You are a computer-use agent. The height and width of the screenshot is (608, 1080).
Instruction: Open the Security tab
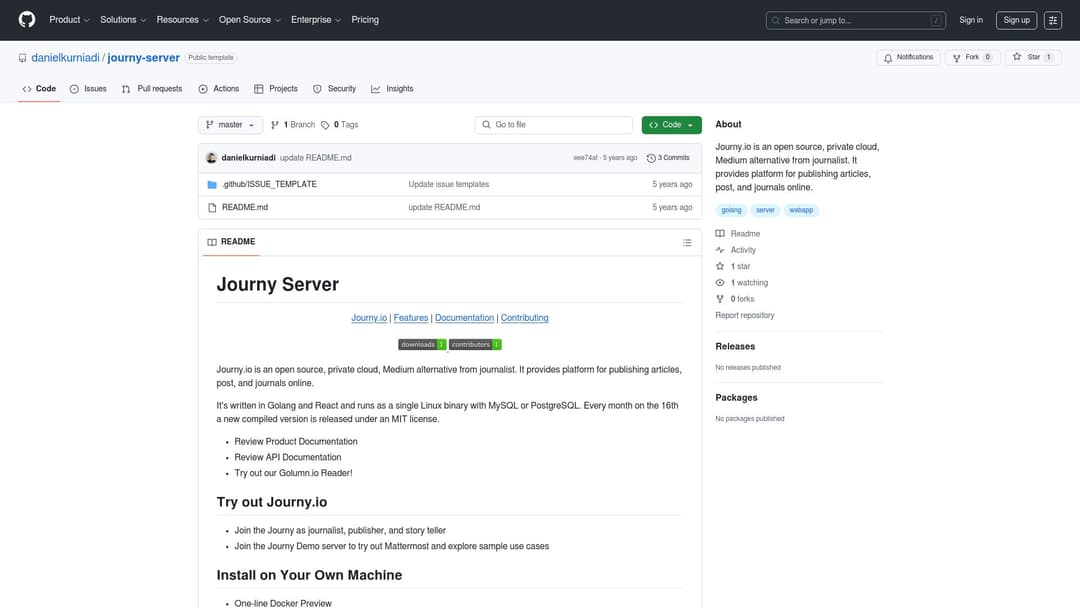coord(335,89)
